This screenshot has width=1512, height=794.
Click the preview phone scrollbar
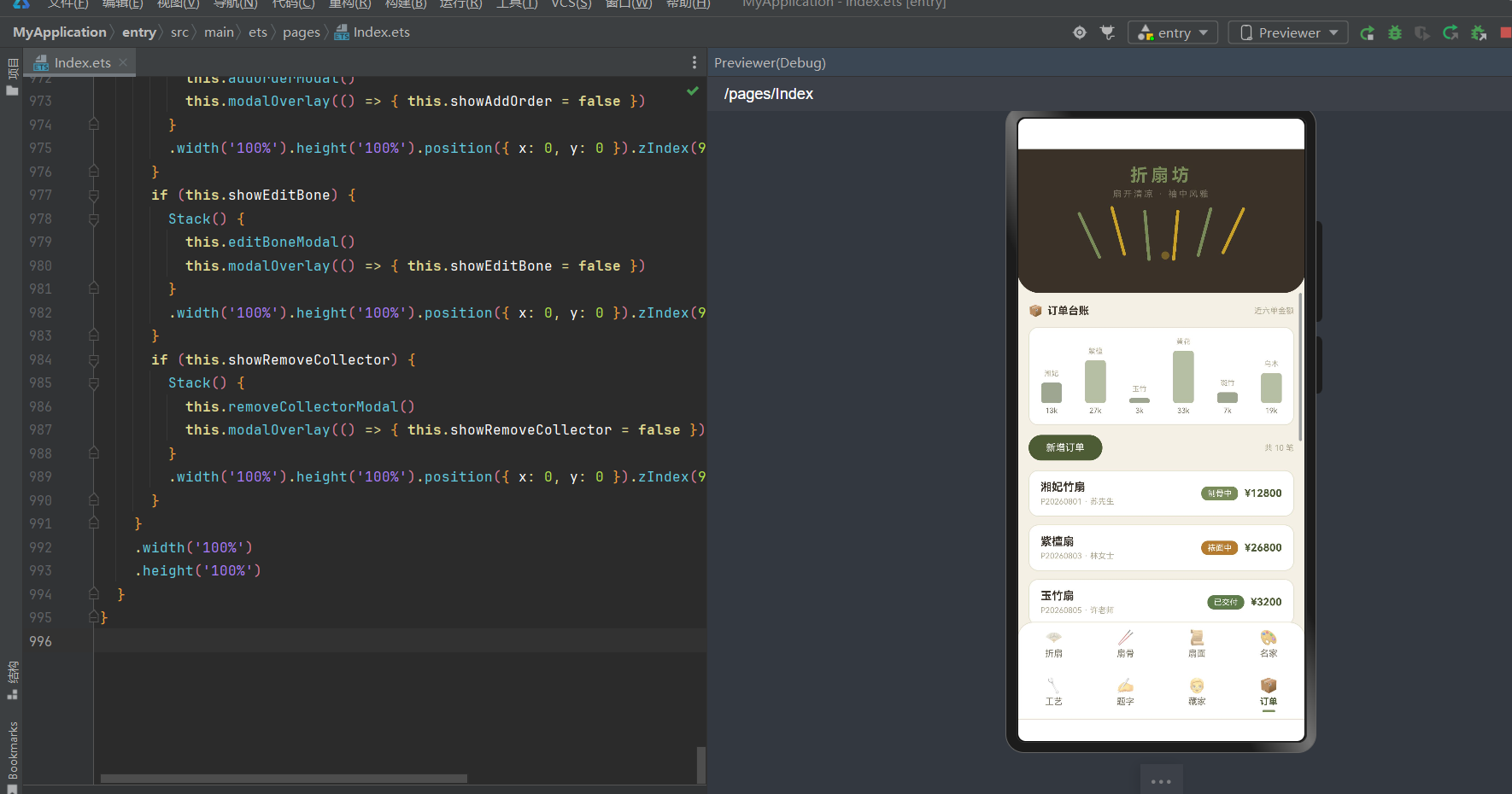point(1300,367)
